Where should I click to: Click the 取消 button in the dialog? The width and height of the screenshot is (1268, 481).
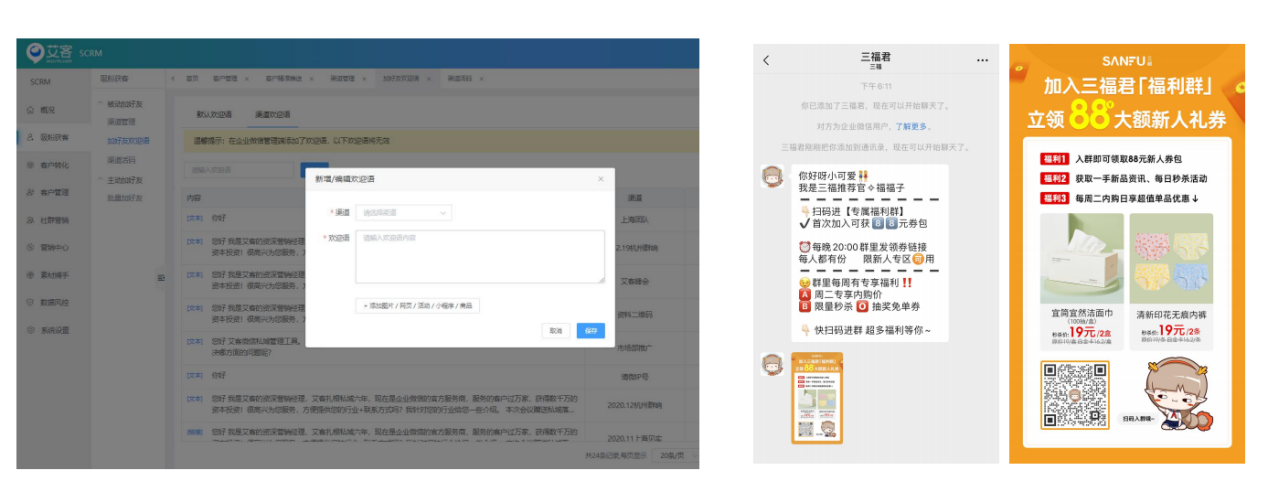coord(555,330)
